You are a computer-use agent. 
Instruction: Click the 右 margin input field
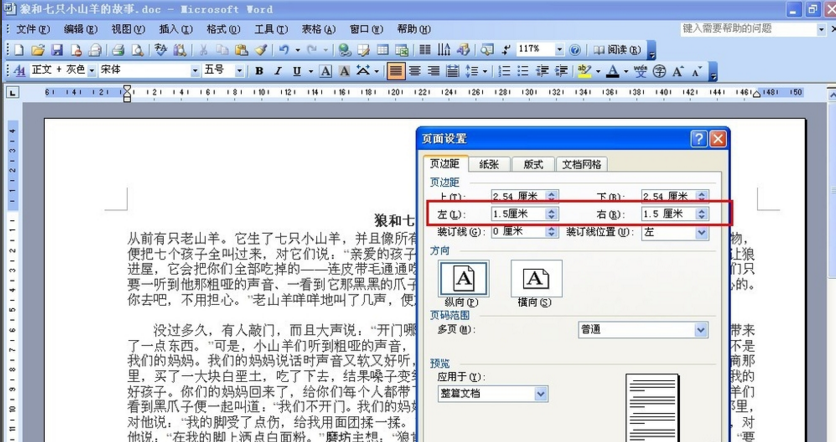coord(669,214)
